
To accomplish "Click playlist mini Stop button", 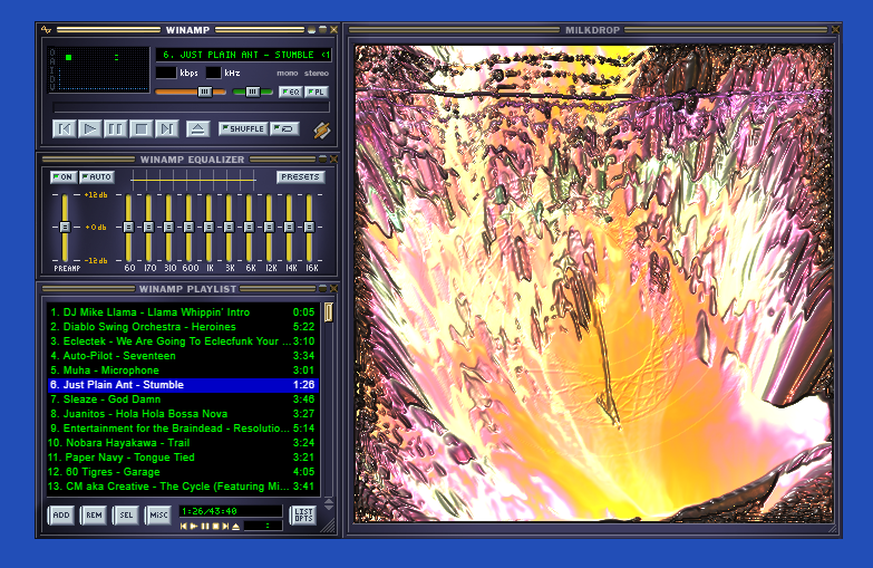I will (215, 526).
